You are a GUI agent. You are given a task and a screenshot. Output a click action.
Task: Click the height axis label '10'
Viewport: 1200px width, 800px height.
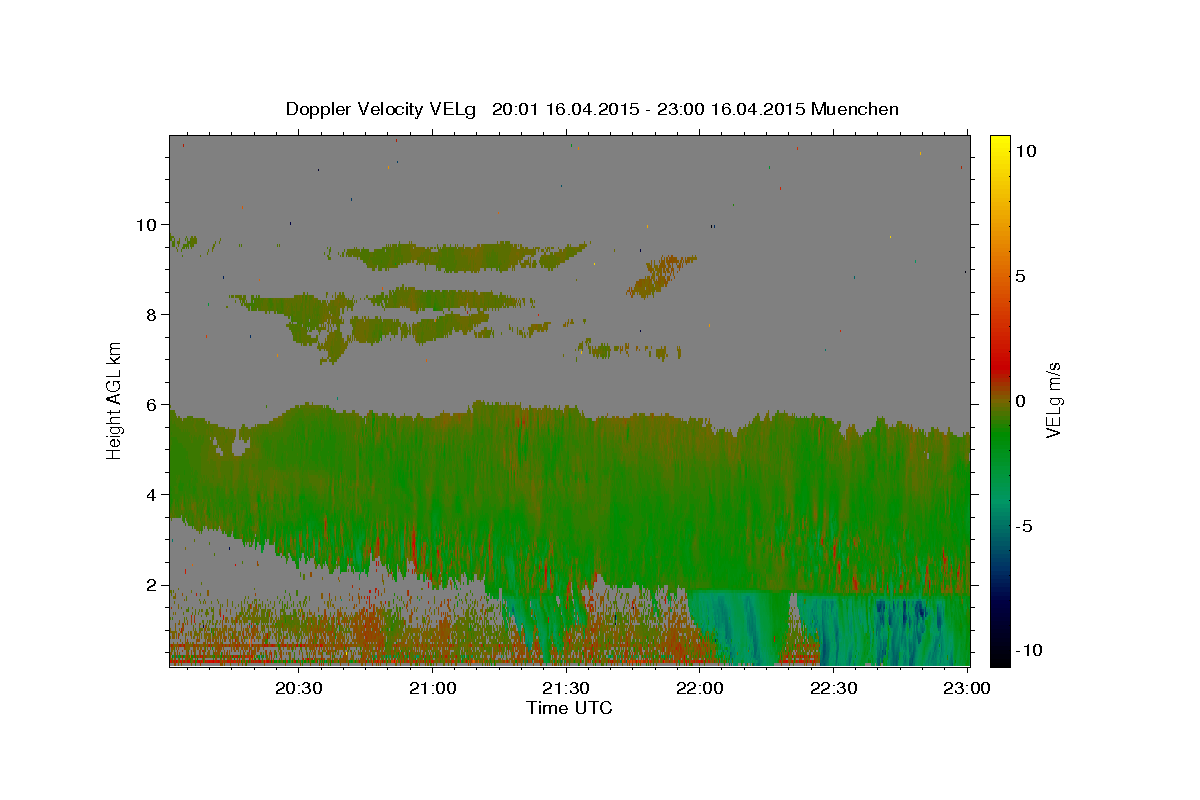pos(148,225)
